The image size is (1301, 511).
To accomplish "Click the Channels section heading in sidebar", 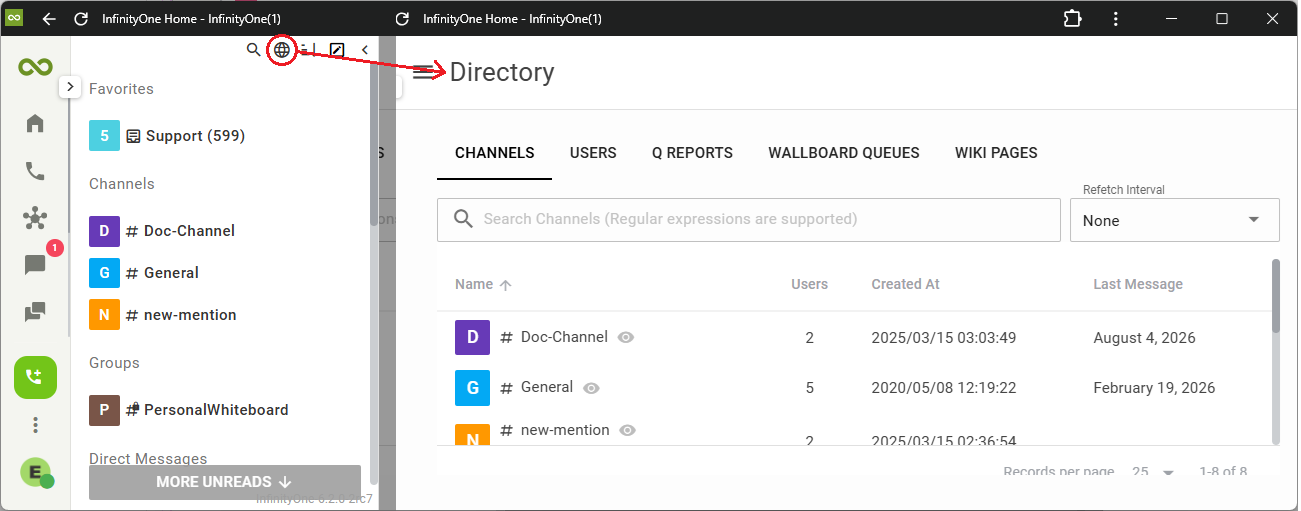I will click(x=122, y=184).
